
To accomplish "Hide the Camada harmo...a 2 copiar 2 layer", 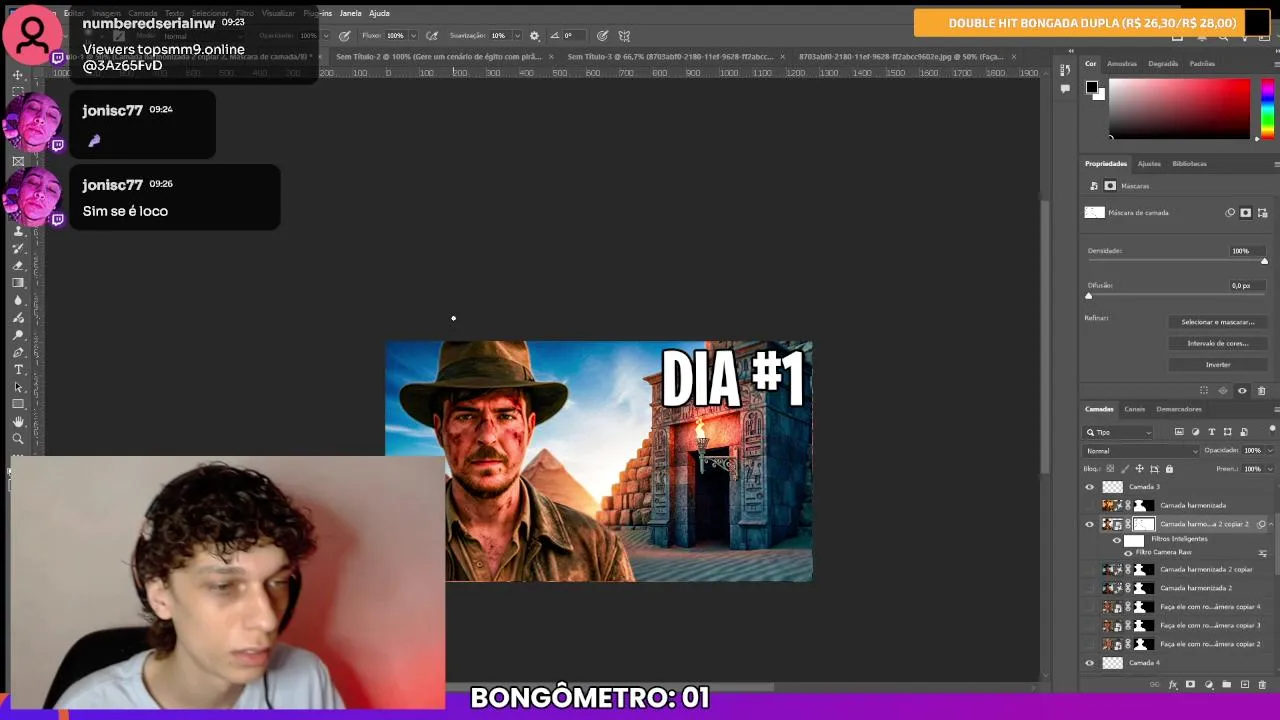I will coord(1090,524).
